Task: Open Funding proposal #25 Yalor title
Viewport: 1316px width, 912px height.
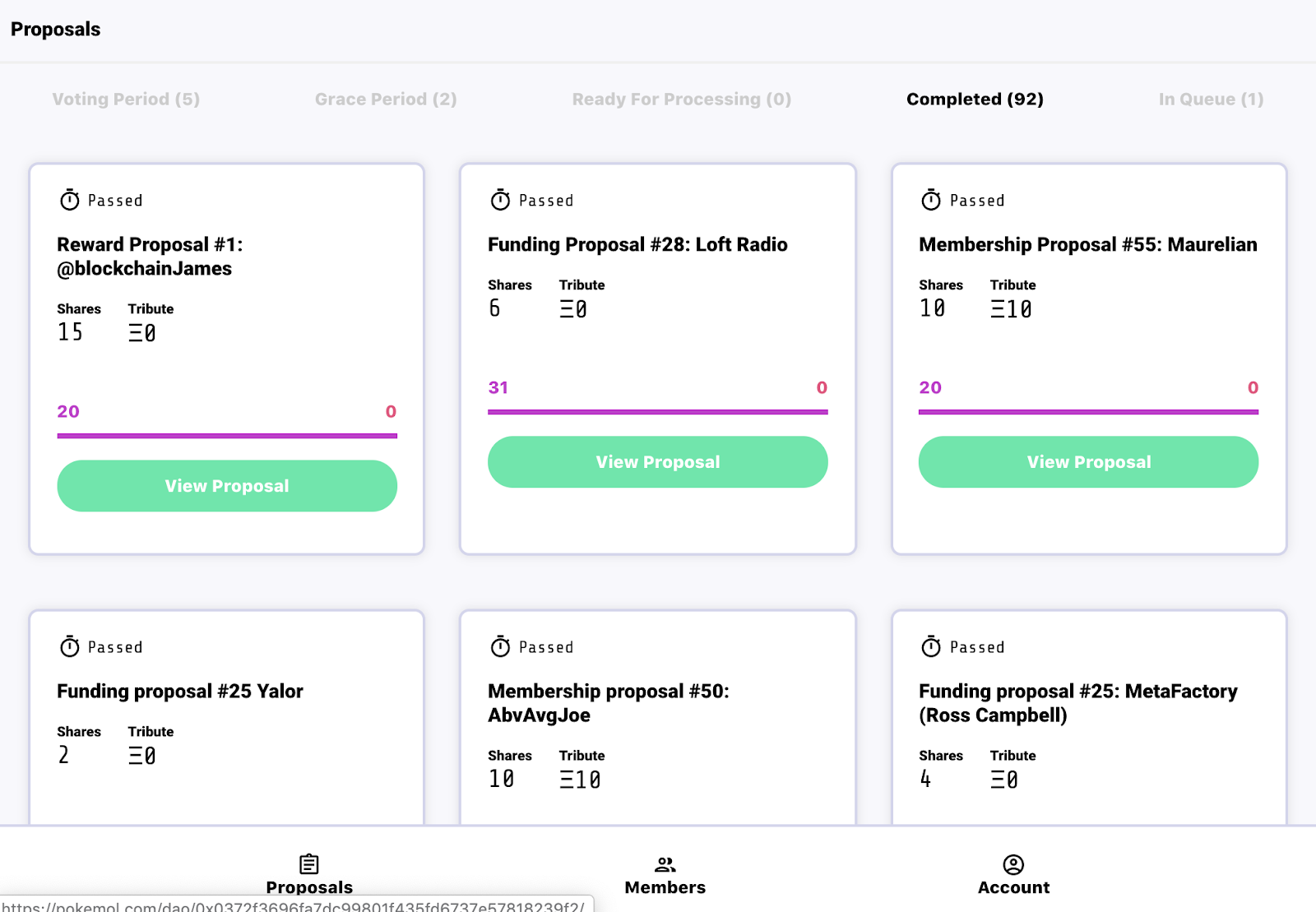Action: click(x=180, y=692)
